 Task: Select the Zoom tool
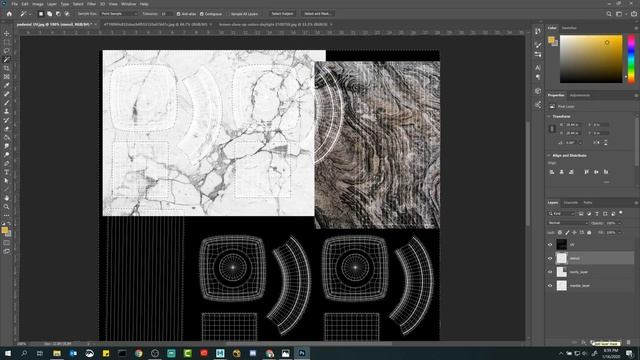click(6, 207)
